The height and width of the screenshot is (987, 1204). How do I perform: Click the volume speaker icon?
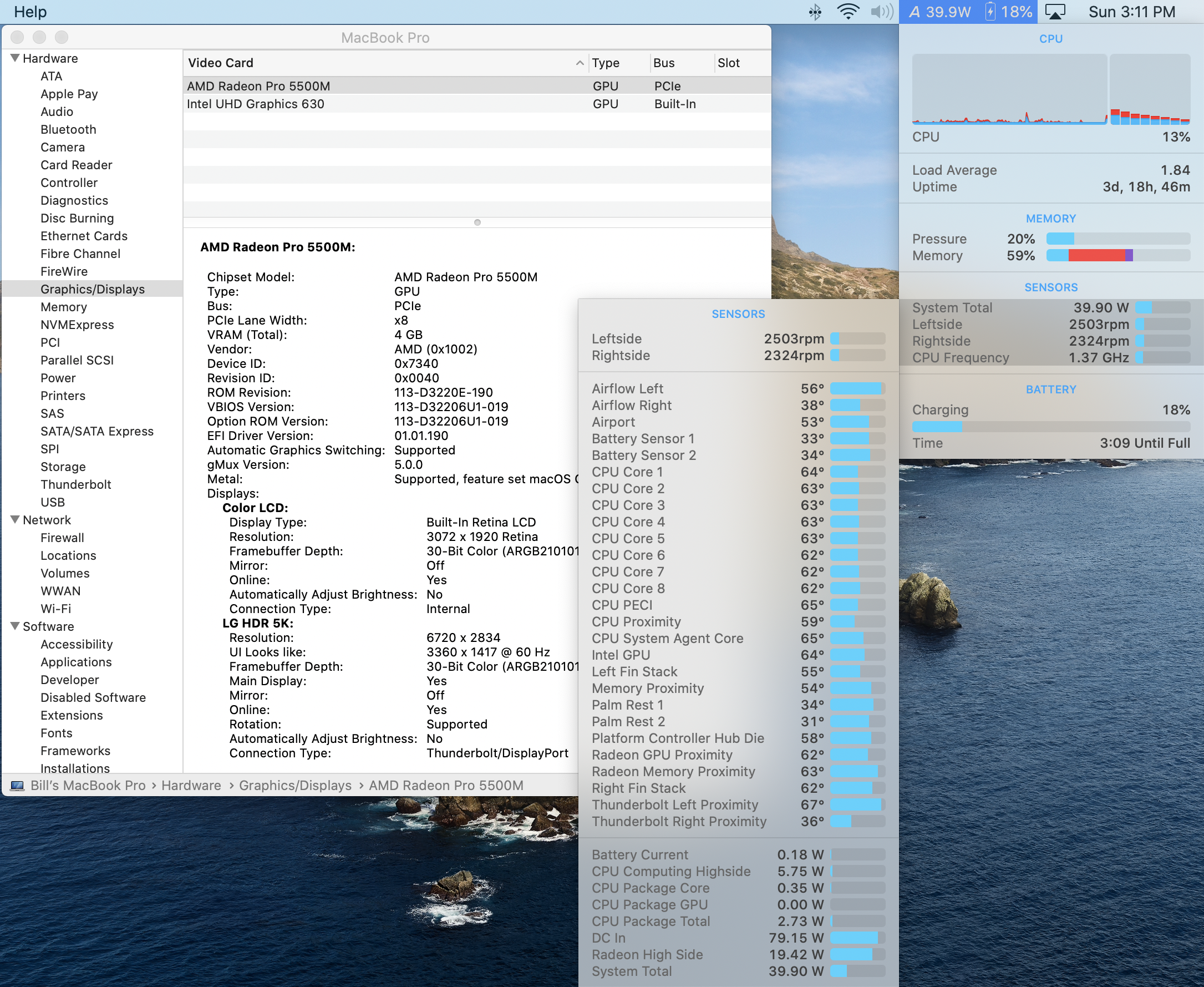pyautogui.click(x=881, y=12)
